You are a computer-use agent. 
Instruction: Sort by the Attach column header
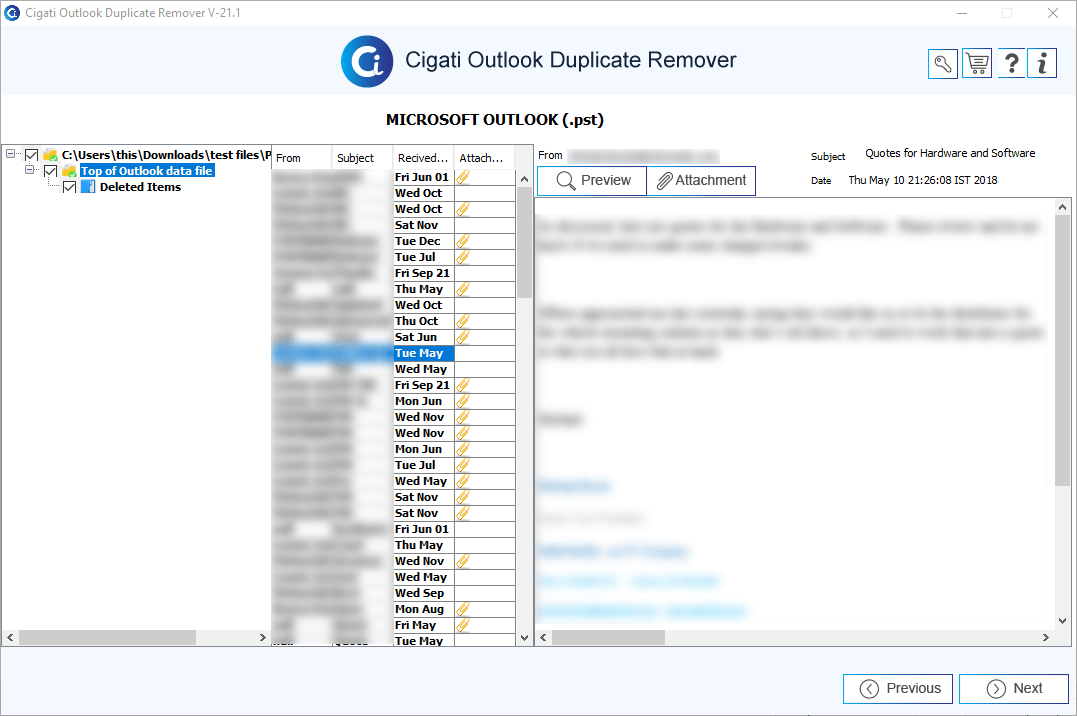(485, 158)
